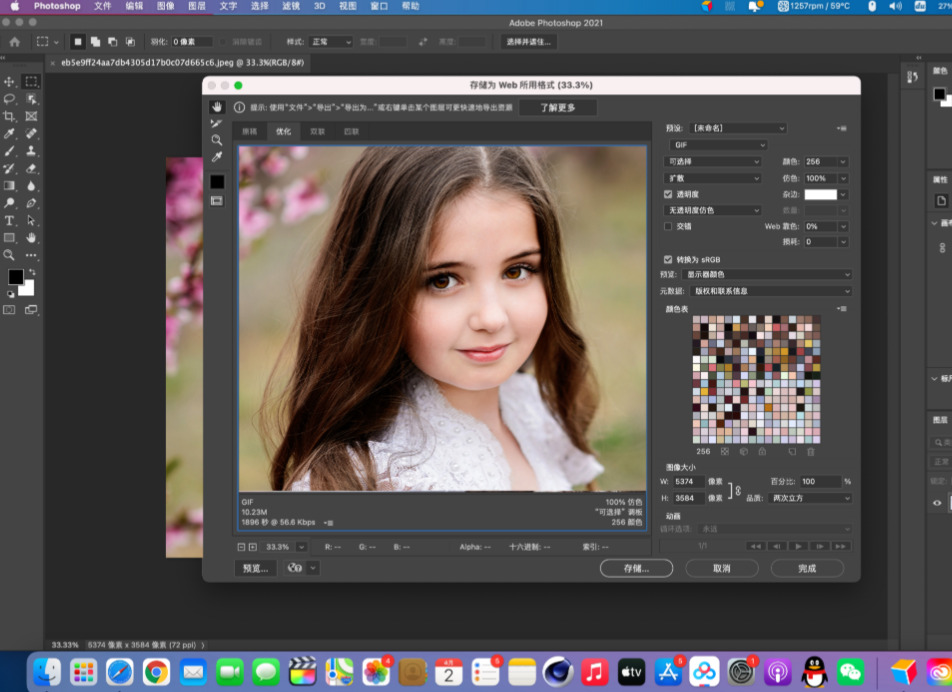
Task: Toggle the 转换为 sRGB checkbox
Action: tap(668, 259)
